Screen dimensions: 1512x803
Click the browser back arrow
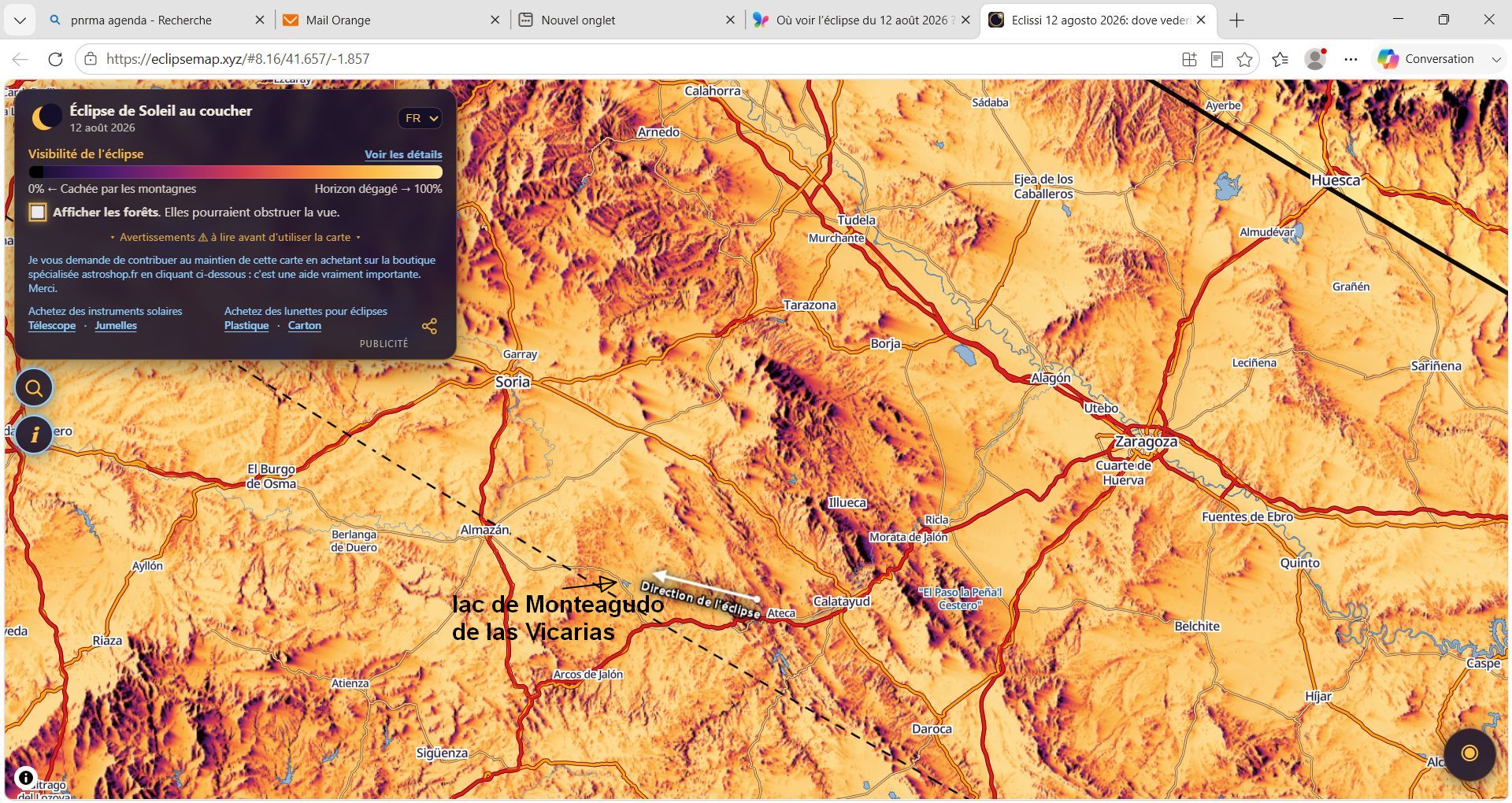[x=20, y=59]
